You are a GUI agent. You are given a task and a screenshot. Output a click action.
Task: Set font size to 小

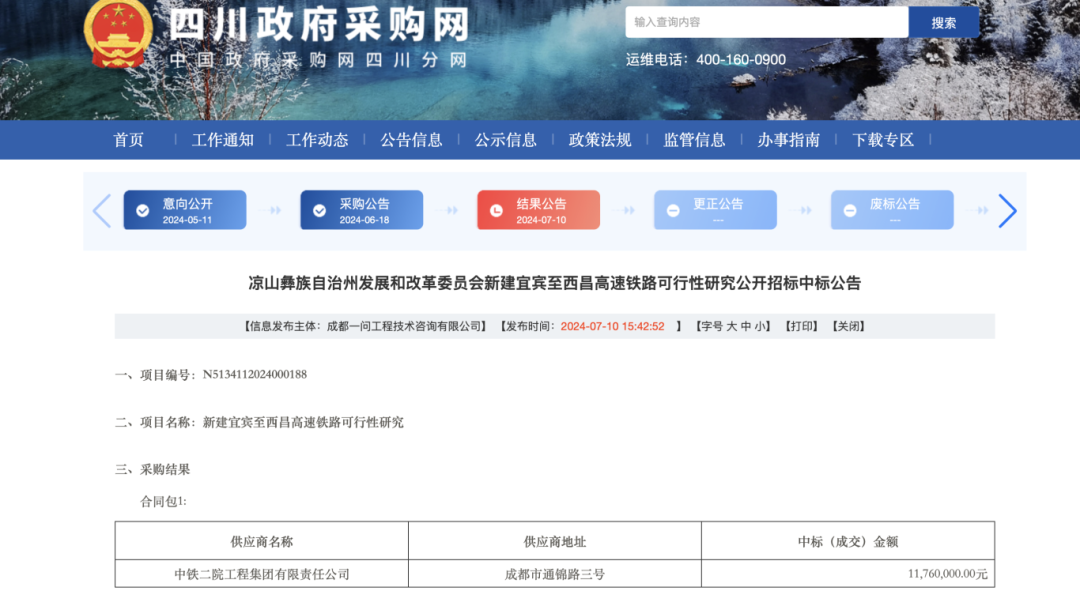pyautogui.click(x=761, y=326)
